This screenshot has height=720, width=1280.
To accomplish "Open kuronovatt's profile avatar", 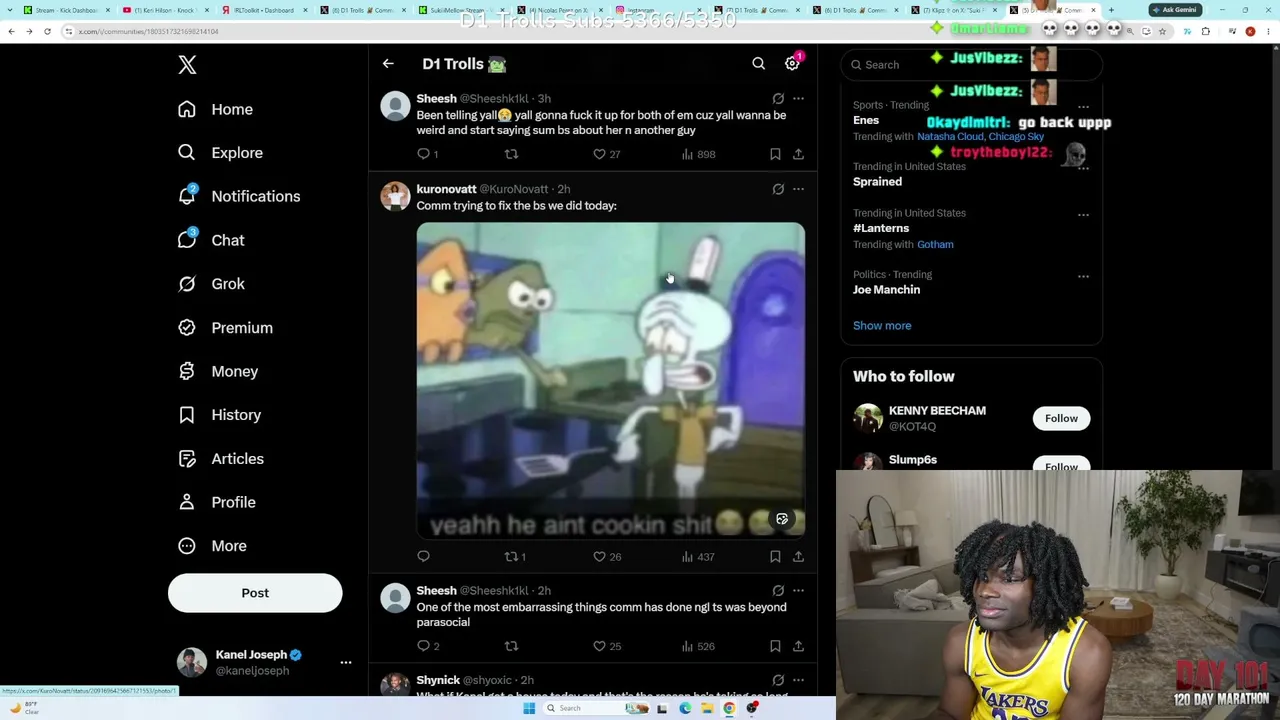I will 395,196.
